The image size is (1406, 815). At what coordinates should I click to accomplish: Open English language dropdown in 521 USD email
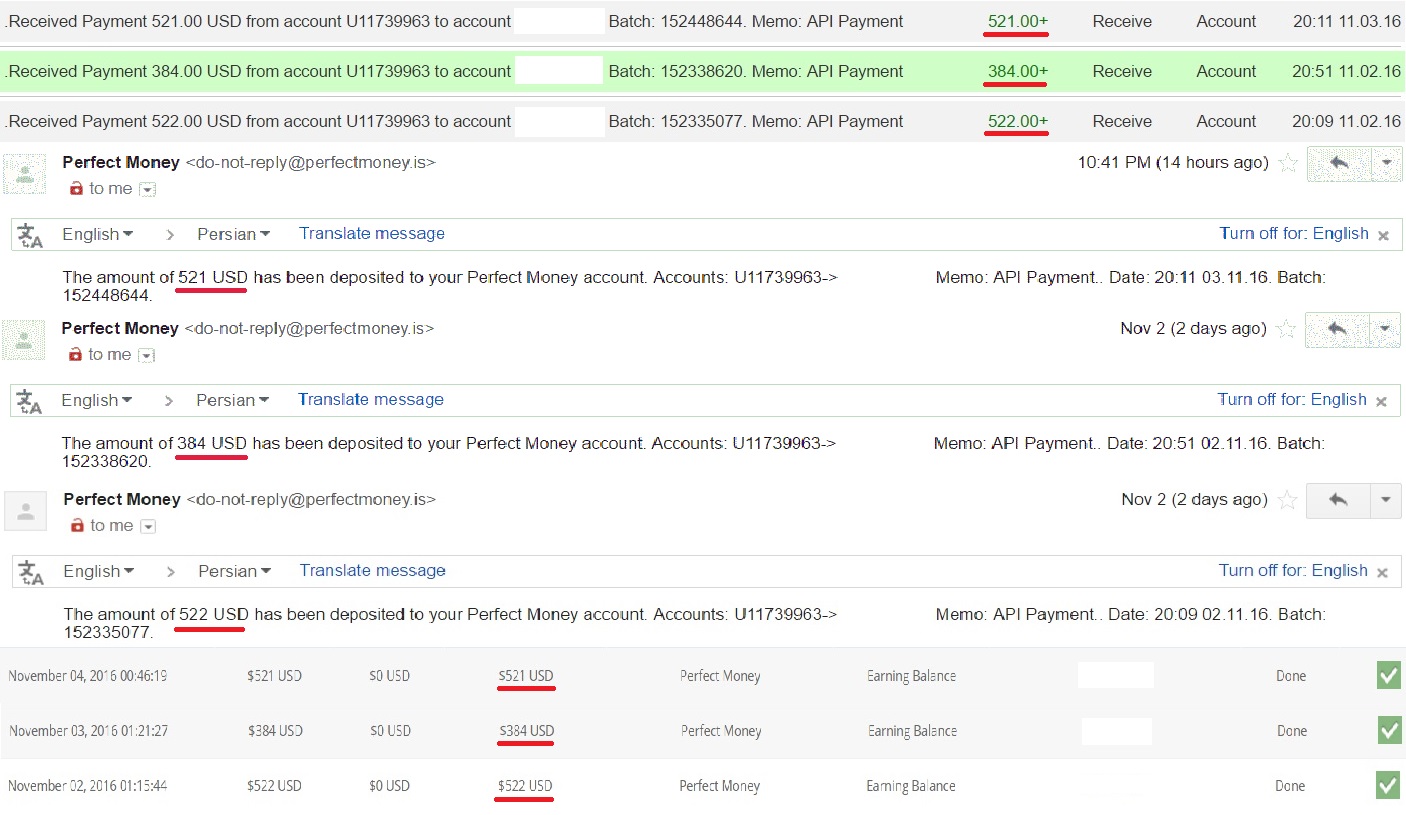pyautogui.click(x=97, y=234)
